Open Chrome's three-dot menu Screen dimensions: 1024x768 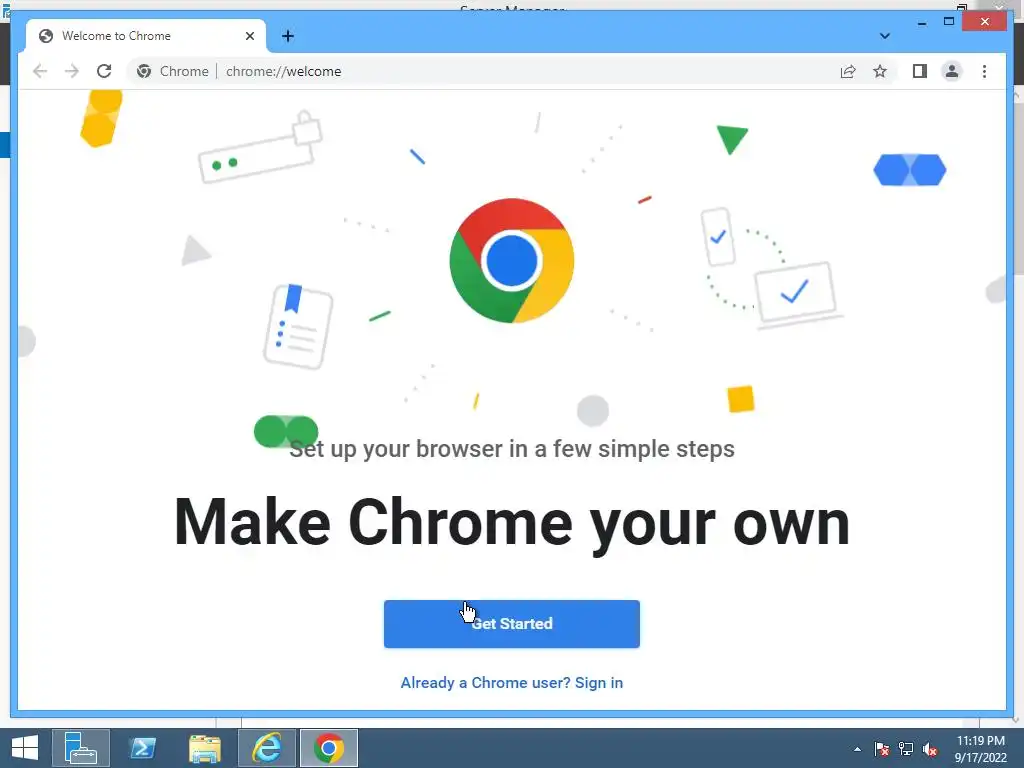pyautogui.click(x=984, y=71)
